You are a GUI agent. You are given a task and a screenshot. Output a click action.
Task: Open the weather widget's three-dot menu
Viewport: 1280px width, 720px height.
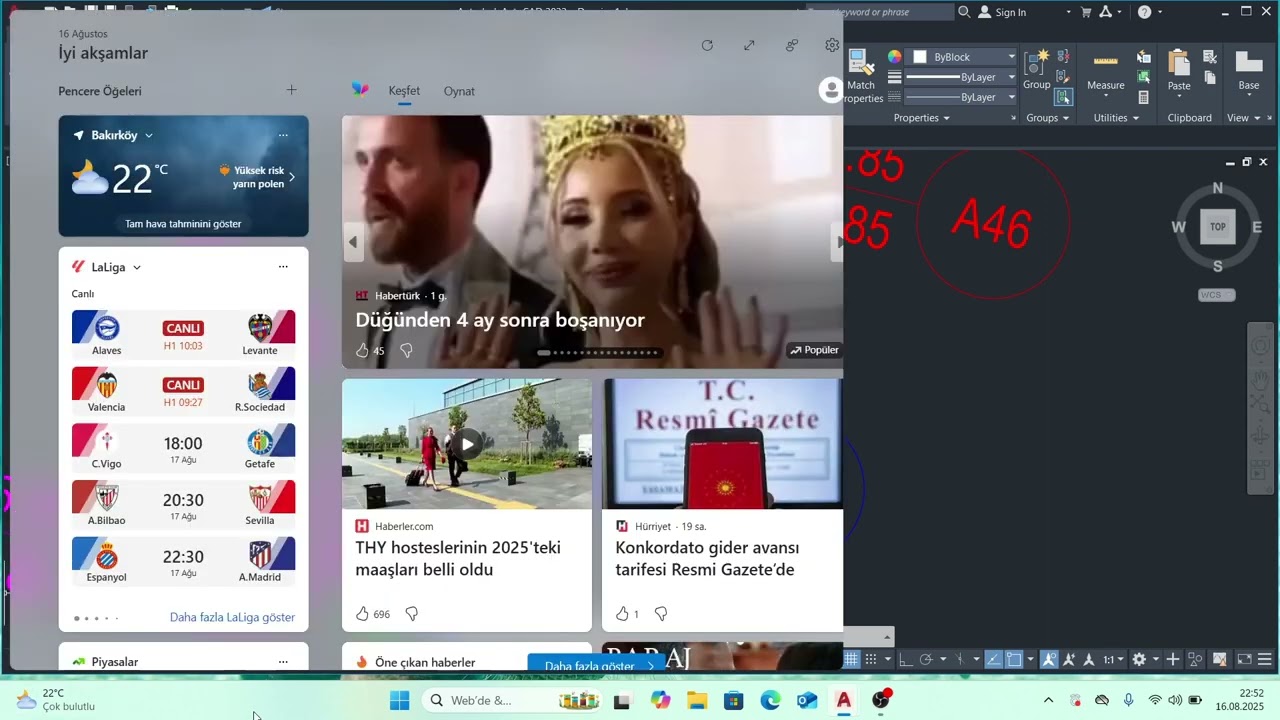click(283, 135)
